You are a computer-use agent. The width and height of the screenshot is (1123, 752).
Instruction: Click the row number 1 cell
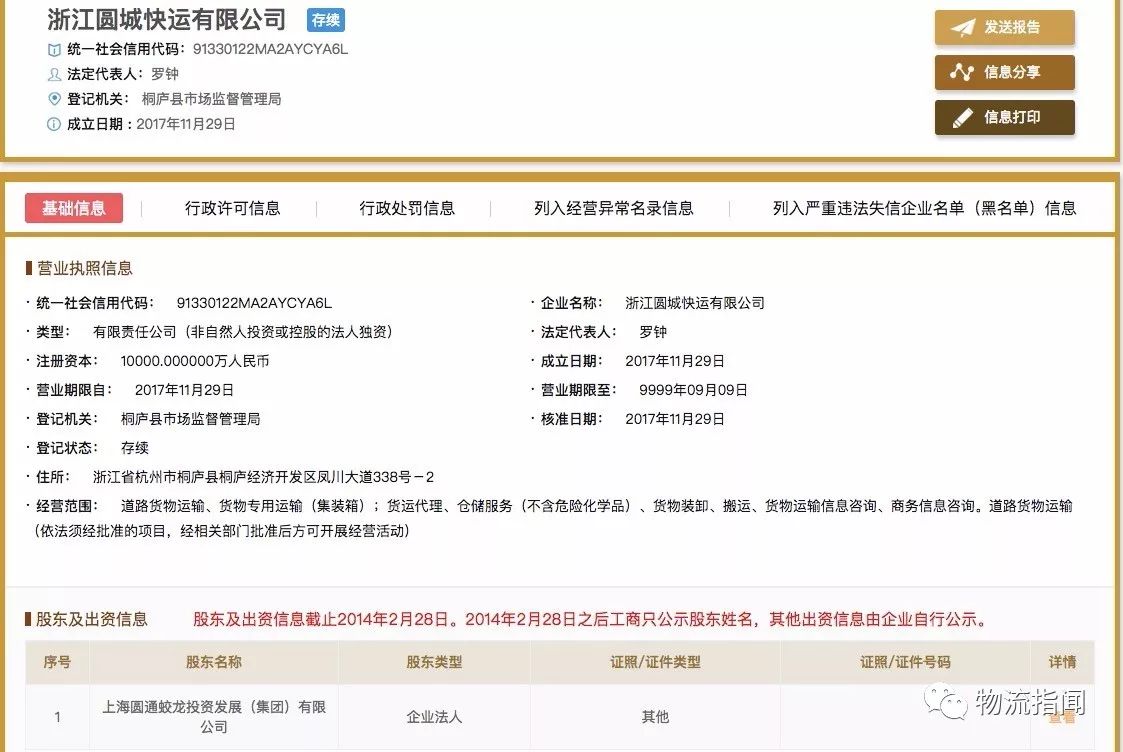tap(57, 716)
